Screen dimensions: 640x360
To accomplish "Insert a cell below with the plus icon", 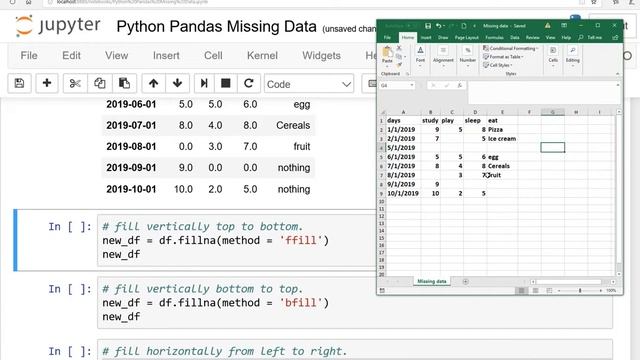I will (x=47, y=84).
